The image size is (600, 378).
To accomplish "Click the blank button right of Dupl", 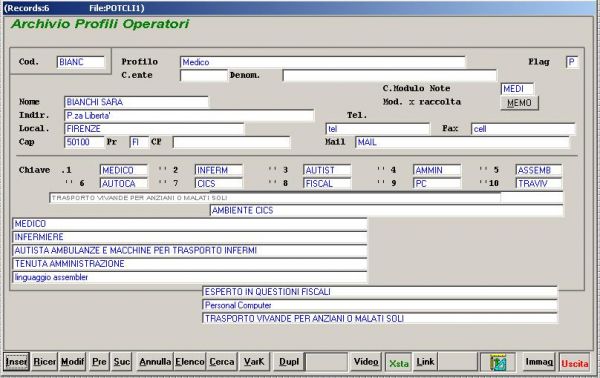I will pos(326,362).
